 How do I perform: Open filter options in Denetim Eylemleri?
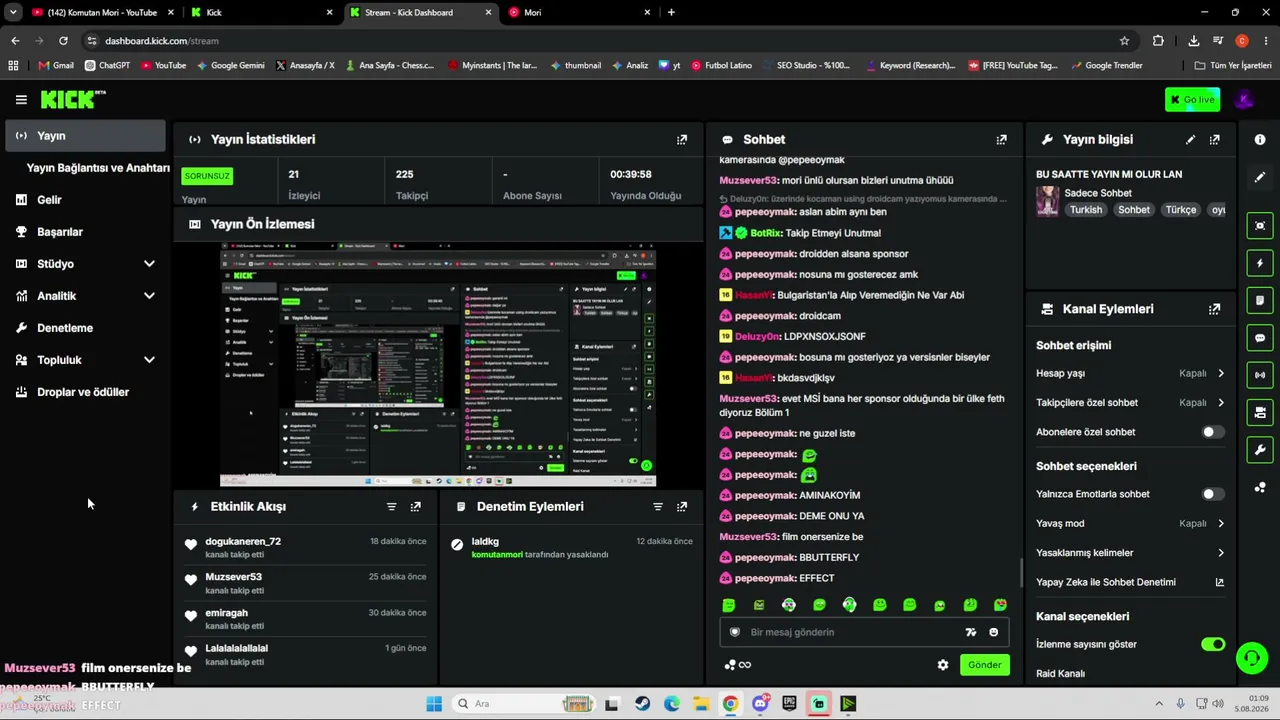(x=658, y=507)
